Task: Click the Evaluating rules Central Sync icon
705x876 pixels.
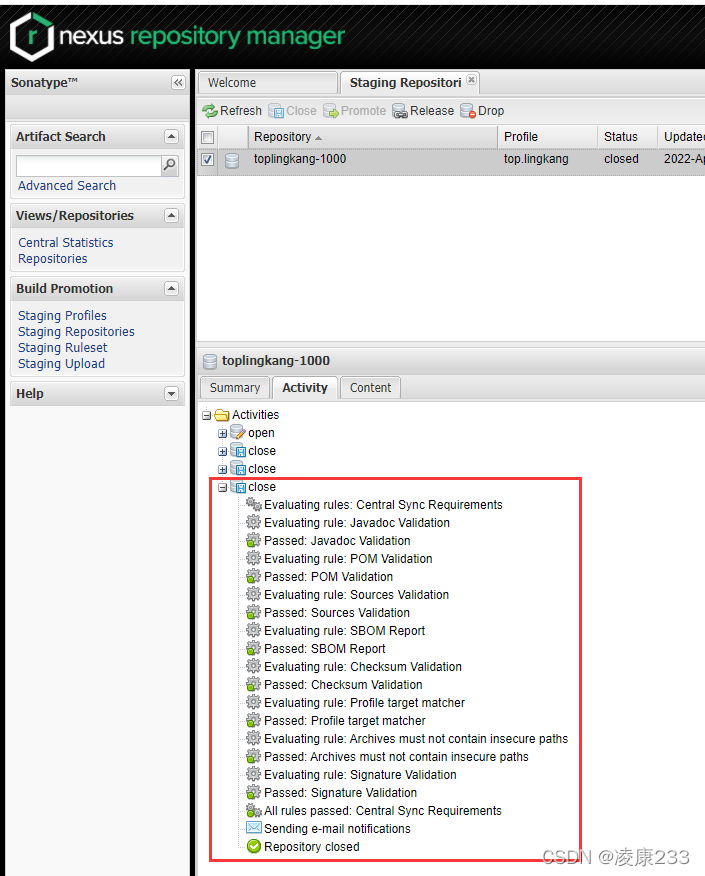Action: [254, 504]
